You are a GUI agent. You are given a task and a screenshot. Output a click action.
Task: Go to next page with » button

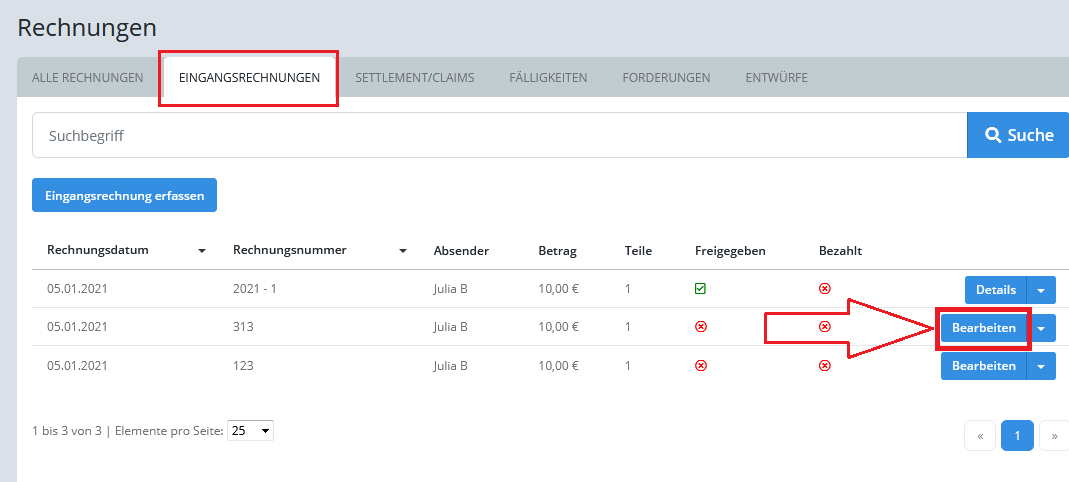click(x=1054, y=436)
